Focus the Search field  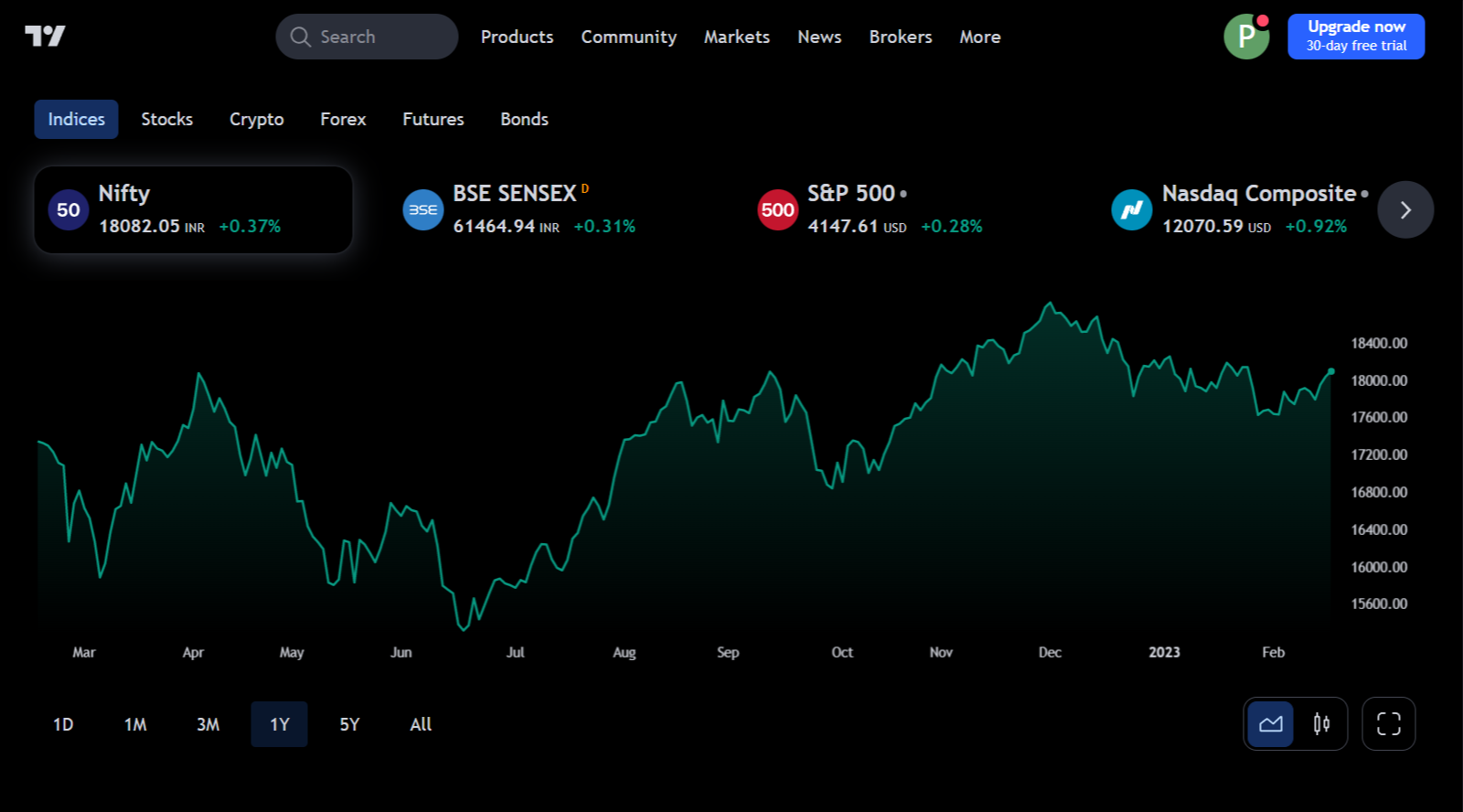(x=367, y=37)
